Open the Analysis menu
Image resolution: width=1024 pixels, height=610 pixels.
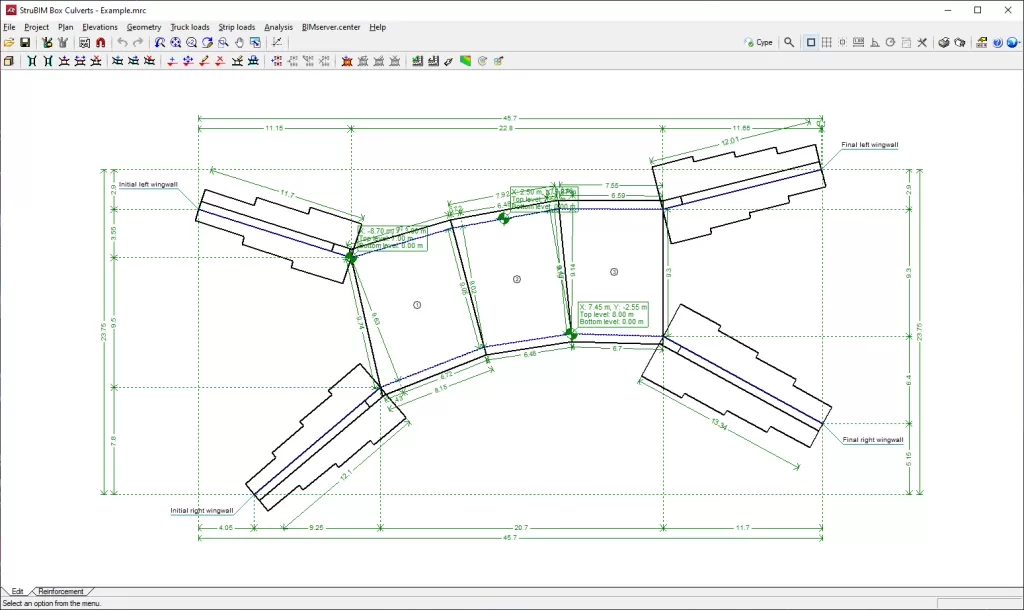click(x=278, y=27)
